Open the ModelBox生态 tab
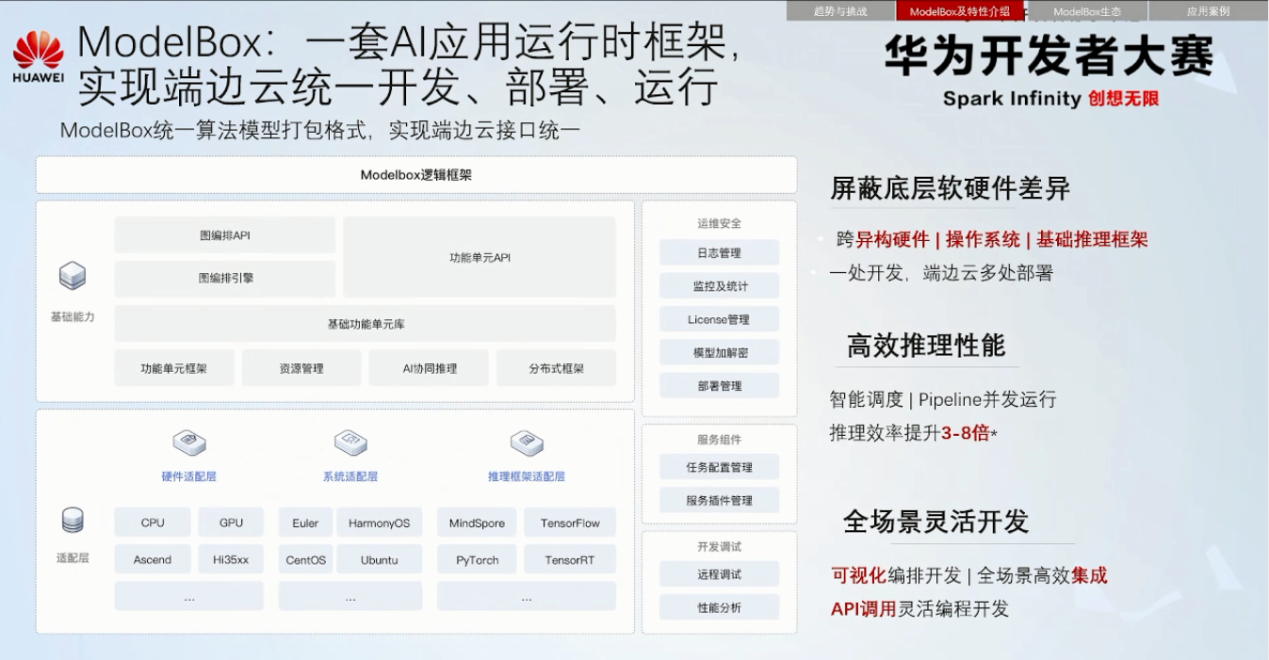The image size is (1269, 660). click(x=1087, y=11)
